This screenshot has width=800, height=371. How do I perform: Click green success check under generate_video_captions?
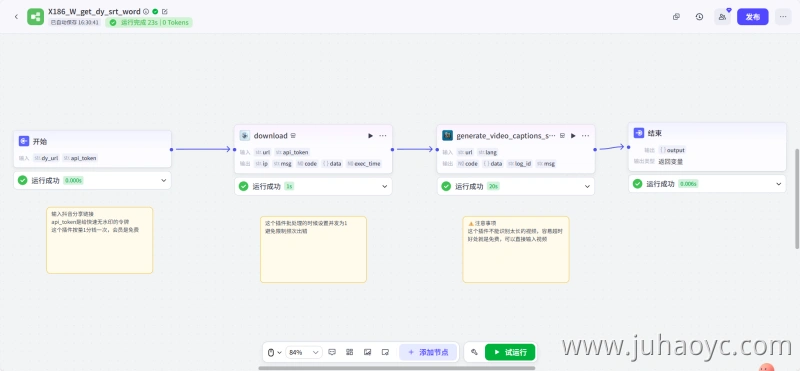click(446, 186)
